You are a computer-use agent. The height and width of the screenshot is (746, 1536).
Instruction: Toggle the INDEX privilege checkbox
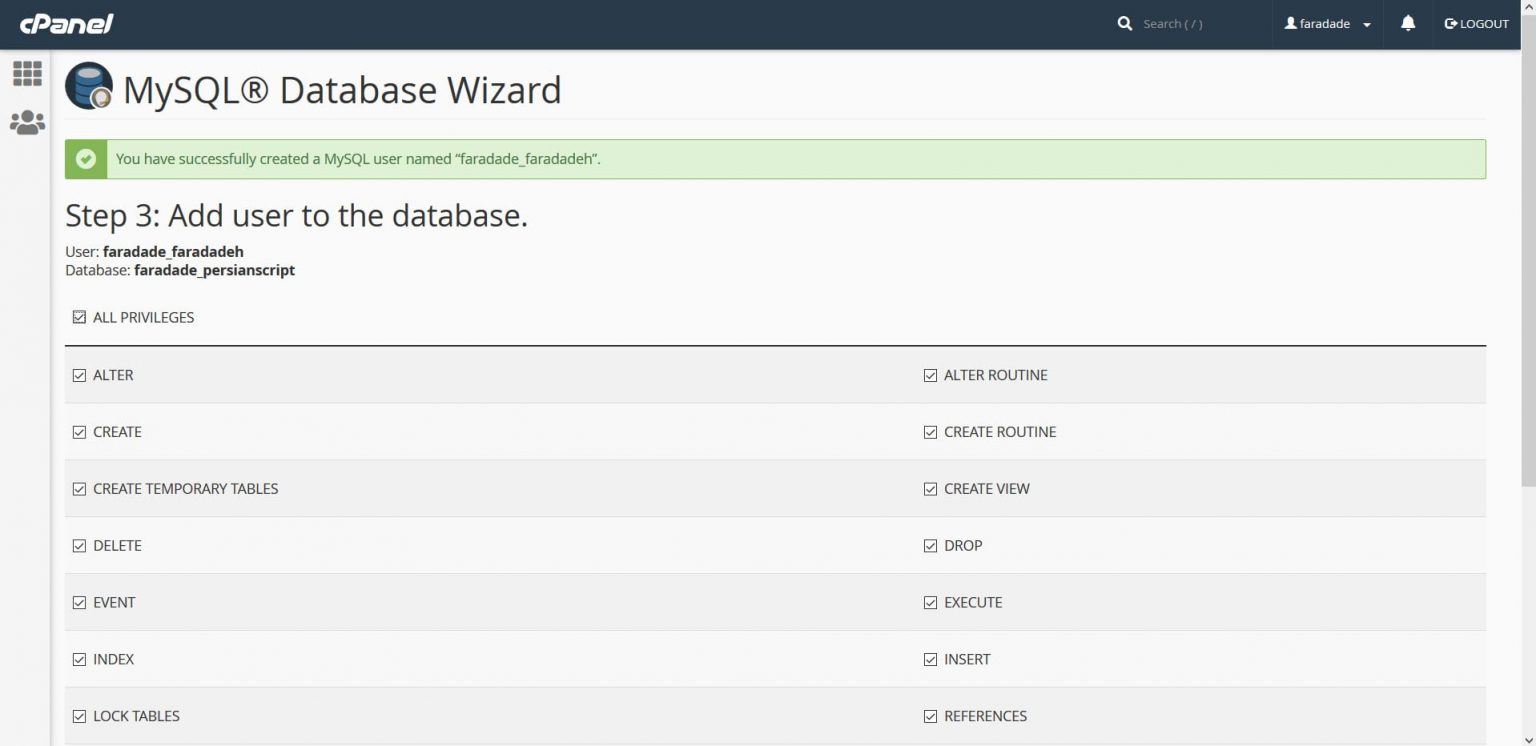(x=79, y=660)
